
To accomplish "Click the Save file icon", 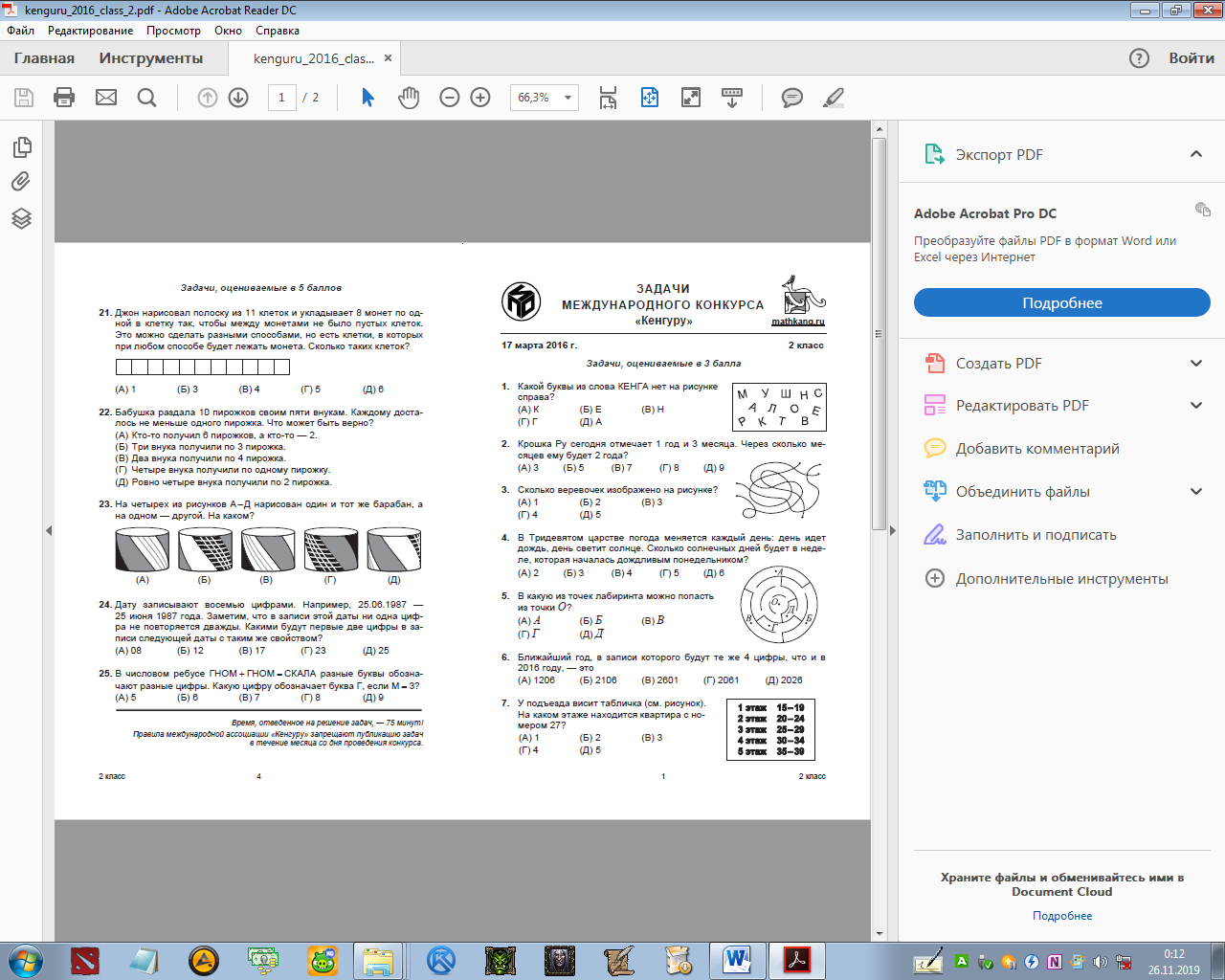I will pos(24,98).
